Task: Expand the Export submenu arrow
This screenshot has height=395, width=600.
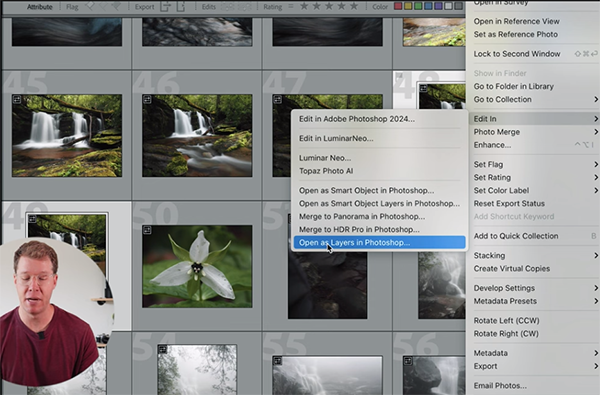Action: pyautogui.click(x=596, y=366)
